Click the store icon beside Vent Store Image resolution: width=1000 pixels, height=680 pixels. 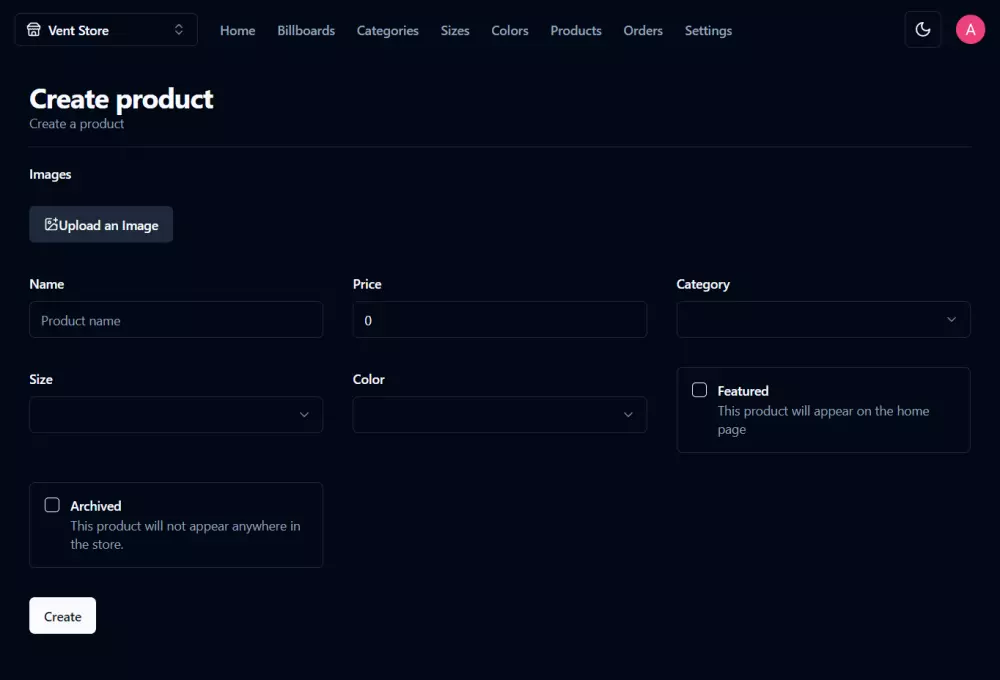34,30
